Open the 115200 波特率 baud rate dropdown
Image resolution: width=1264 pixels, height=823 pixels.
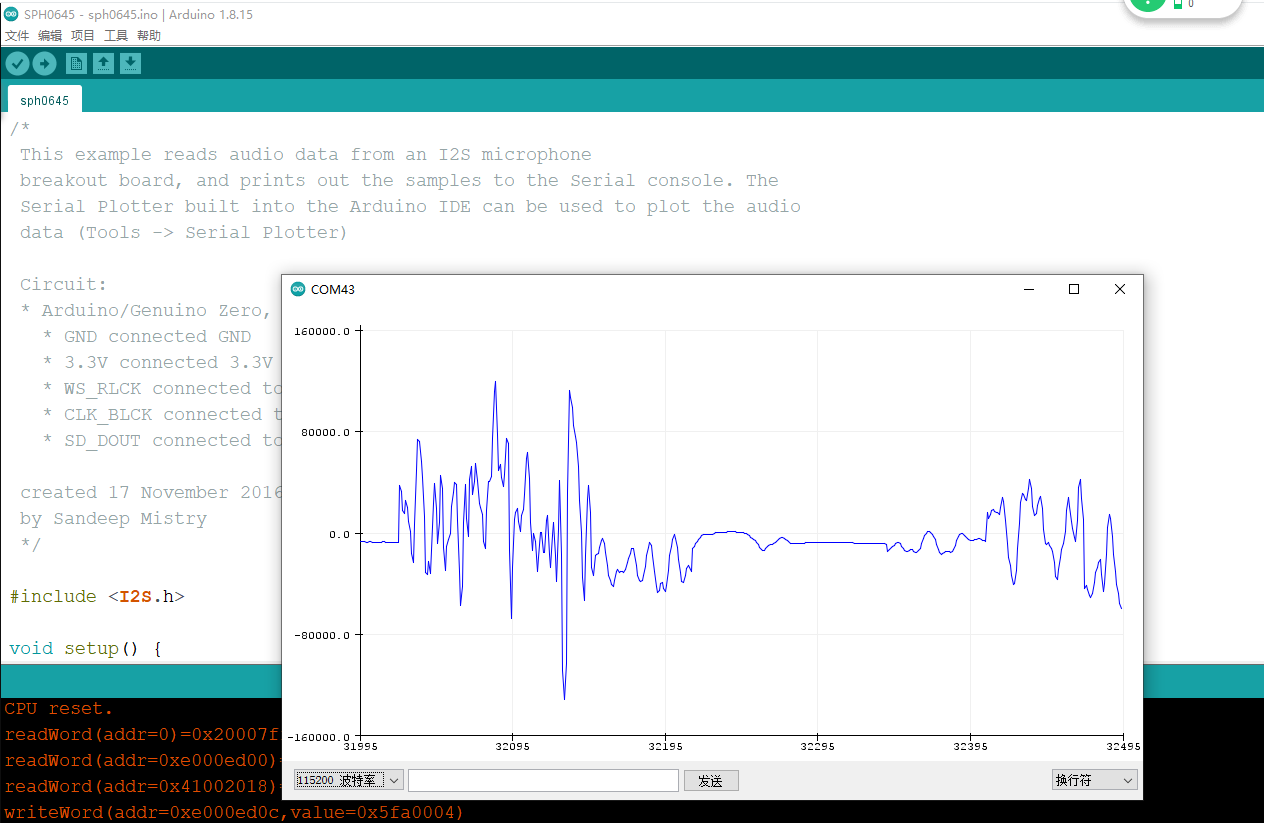349,780
